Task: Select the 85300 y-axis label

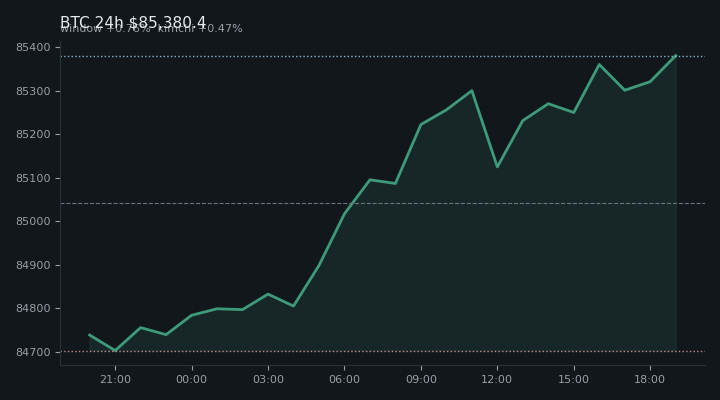Action: click(x=33, y=91)
